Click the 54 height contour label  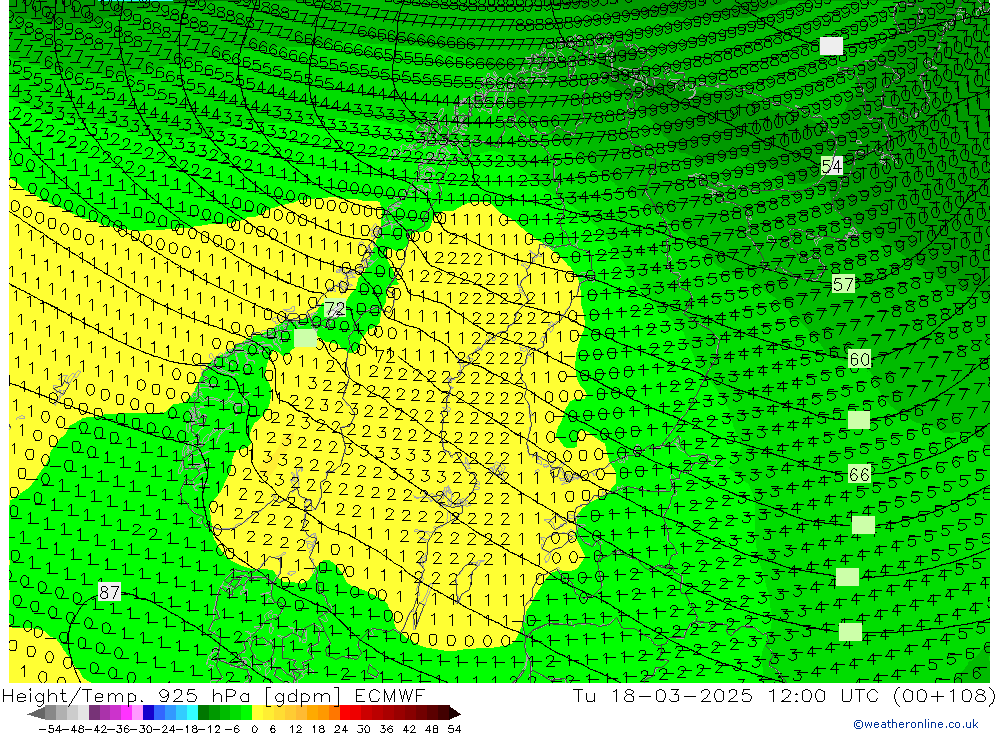tap(832, 167)
